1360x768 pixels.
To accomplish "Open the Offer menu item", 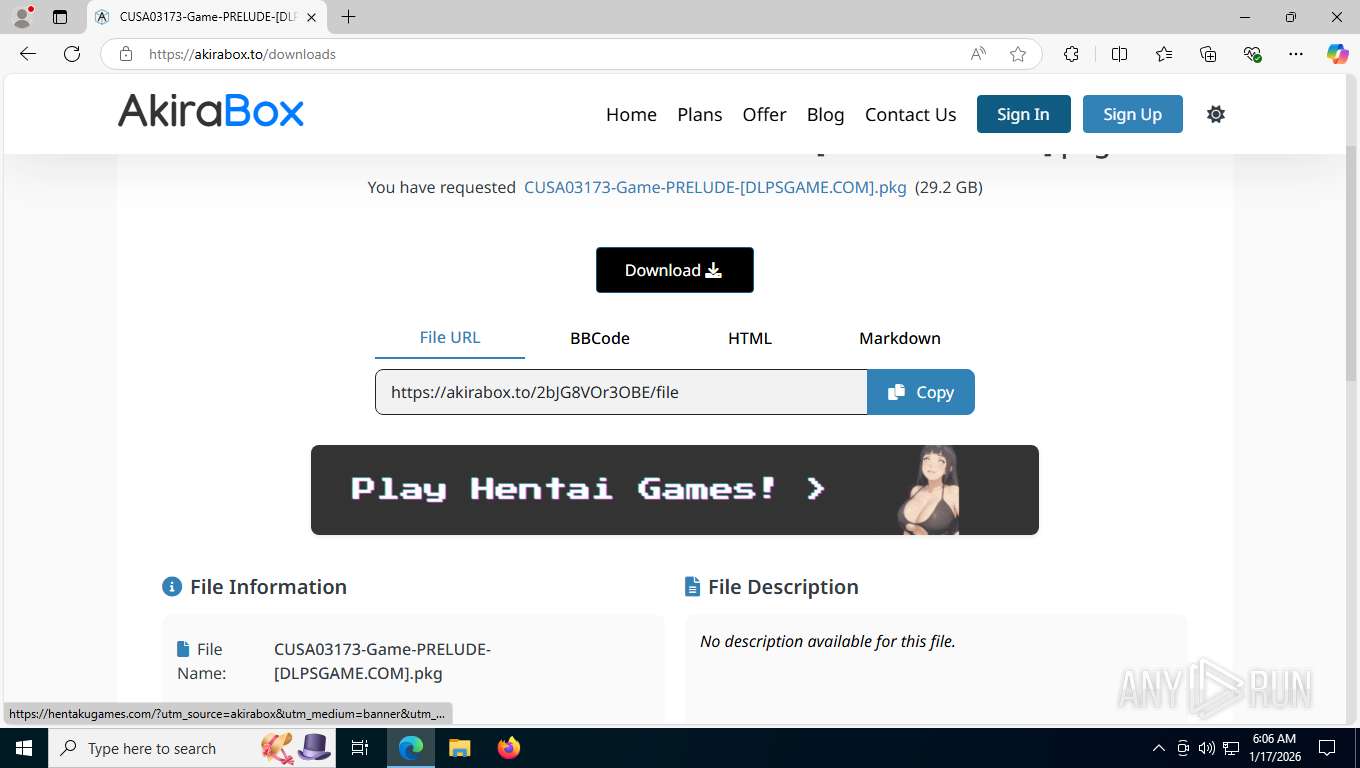I will [764, 114].
